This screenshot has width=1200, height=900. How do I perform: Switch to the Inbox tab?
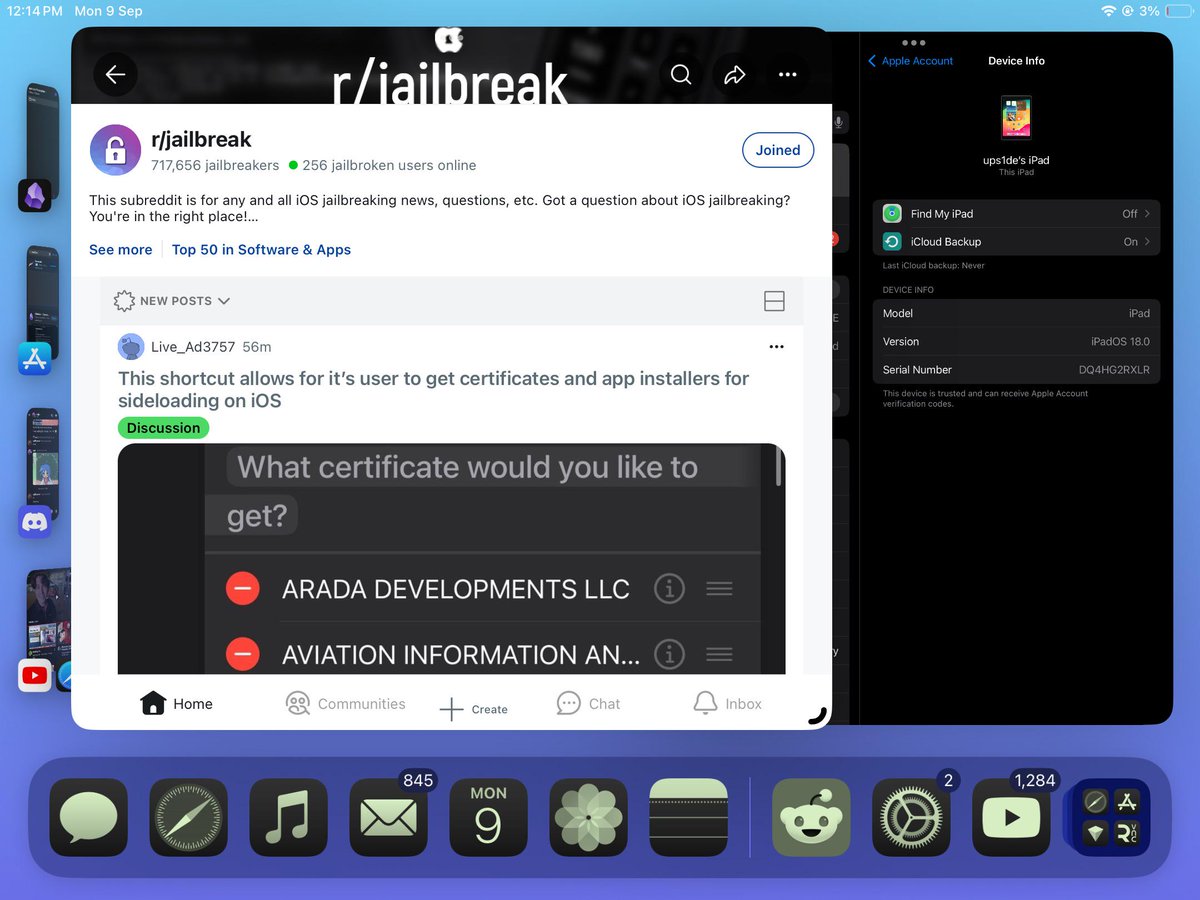point(727,704)
